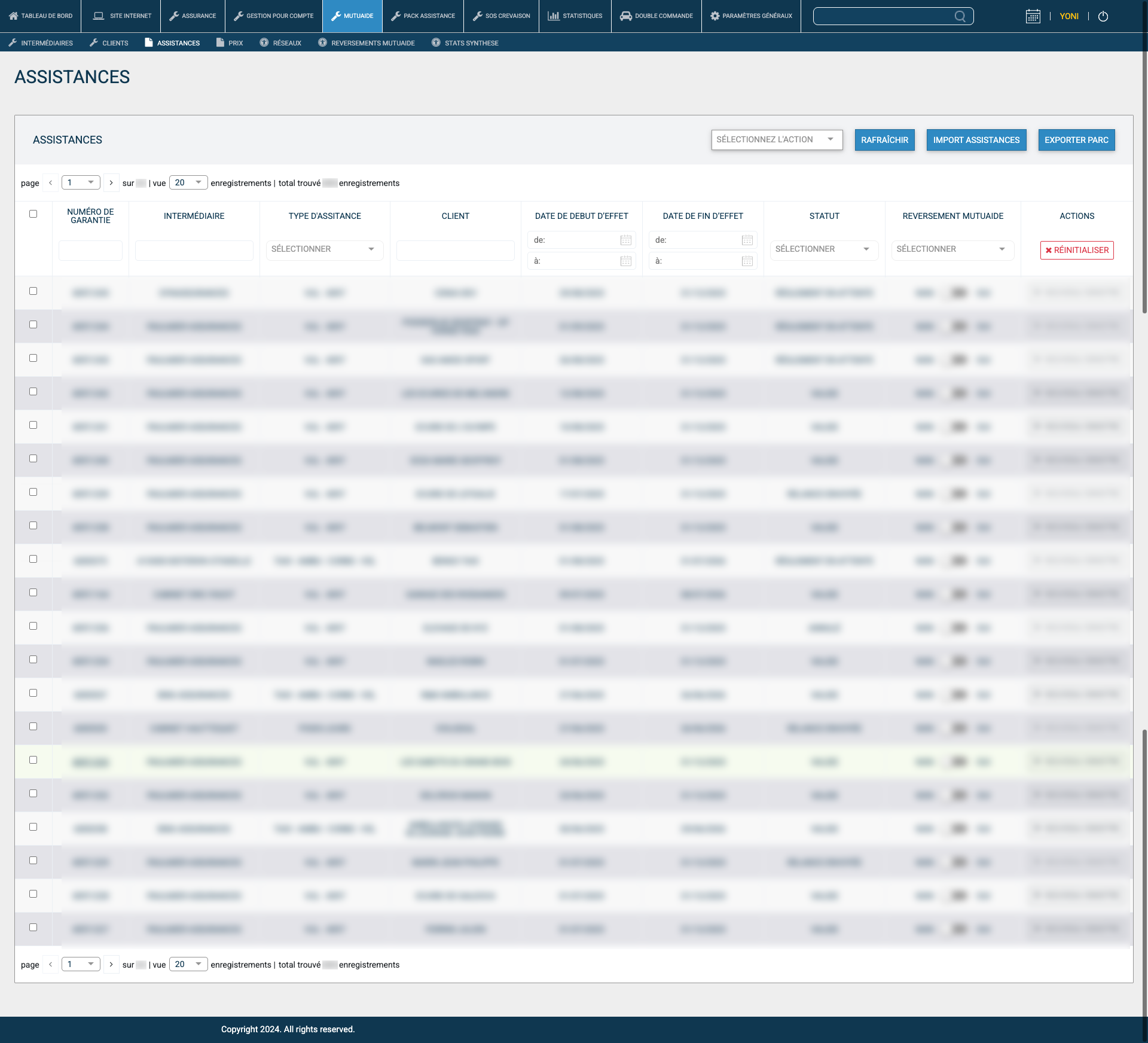Click the Numéro de garantie filter field

[x=90, y=250]
